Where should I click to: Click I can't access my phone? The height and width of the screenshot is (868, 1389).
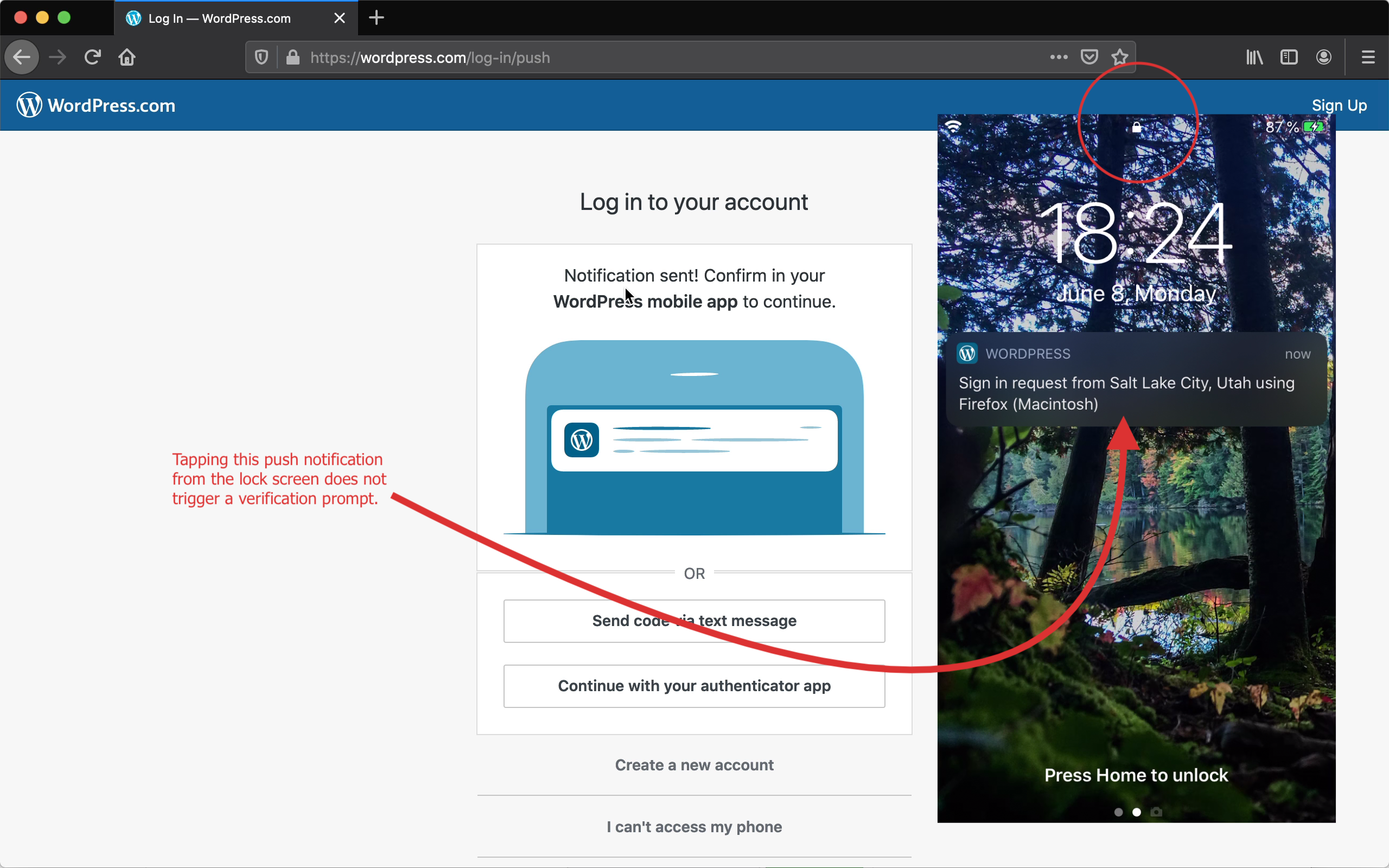click(694, 827)
